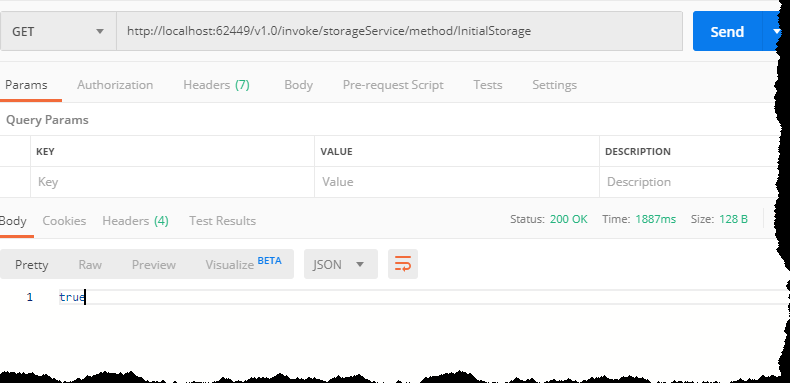Viewport: 790px width, 383px height.
Task: Open the Tests tab
Action: click(488, 85)
